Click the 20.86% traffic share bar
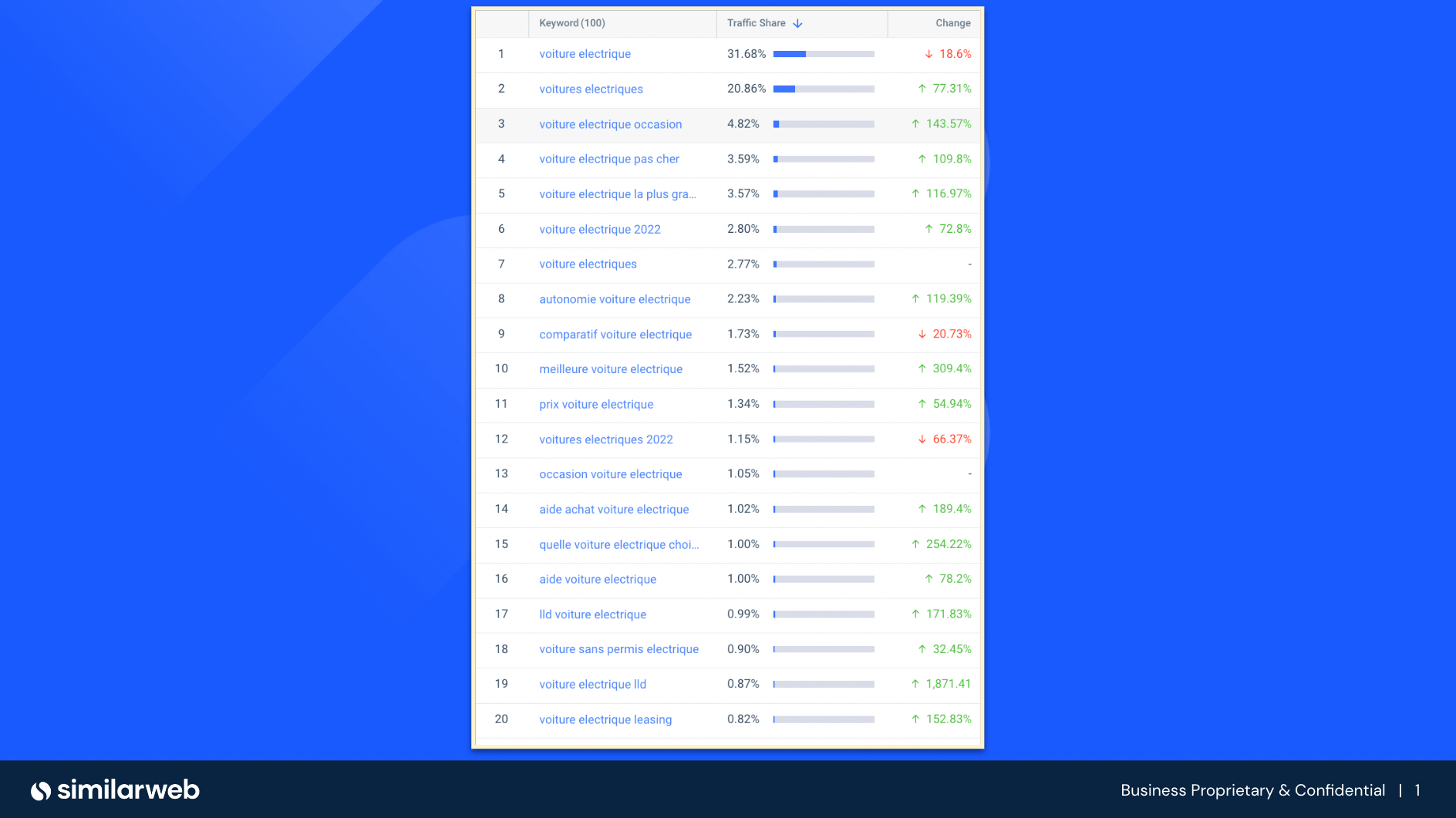Screen dimensions: 1456x818 pos(824,89)
